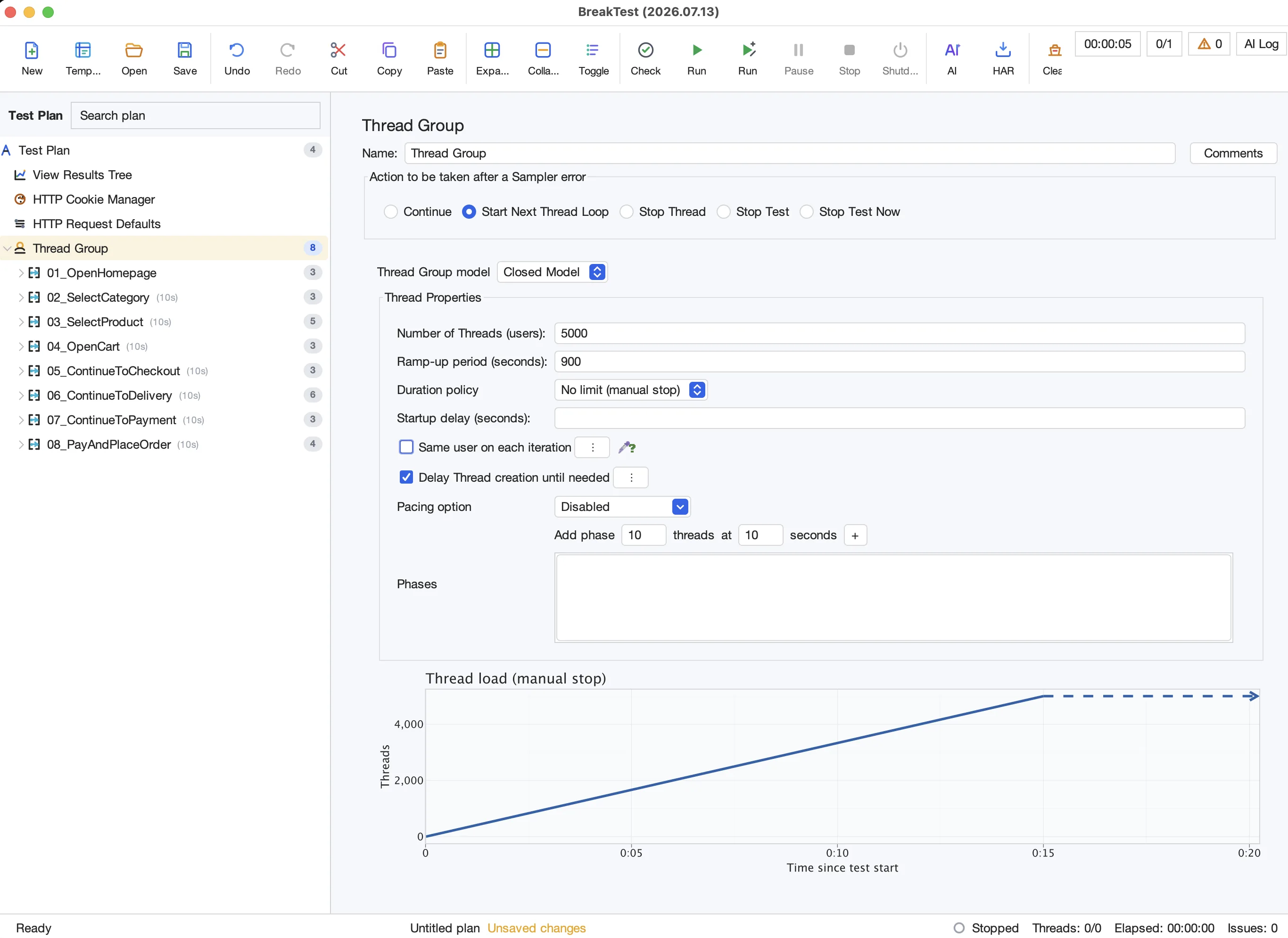Click the Open folder icon

tap(134, 50)
